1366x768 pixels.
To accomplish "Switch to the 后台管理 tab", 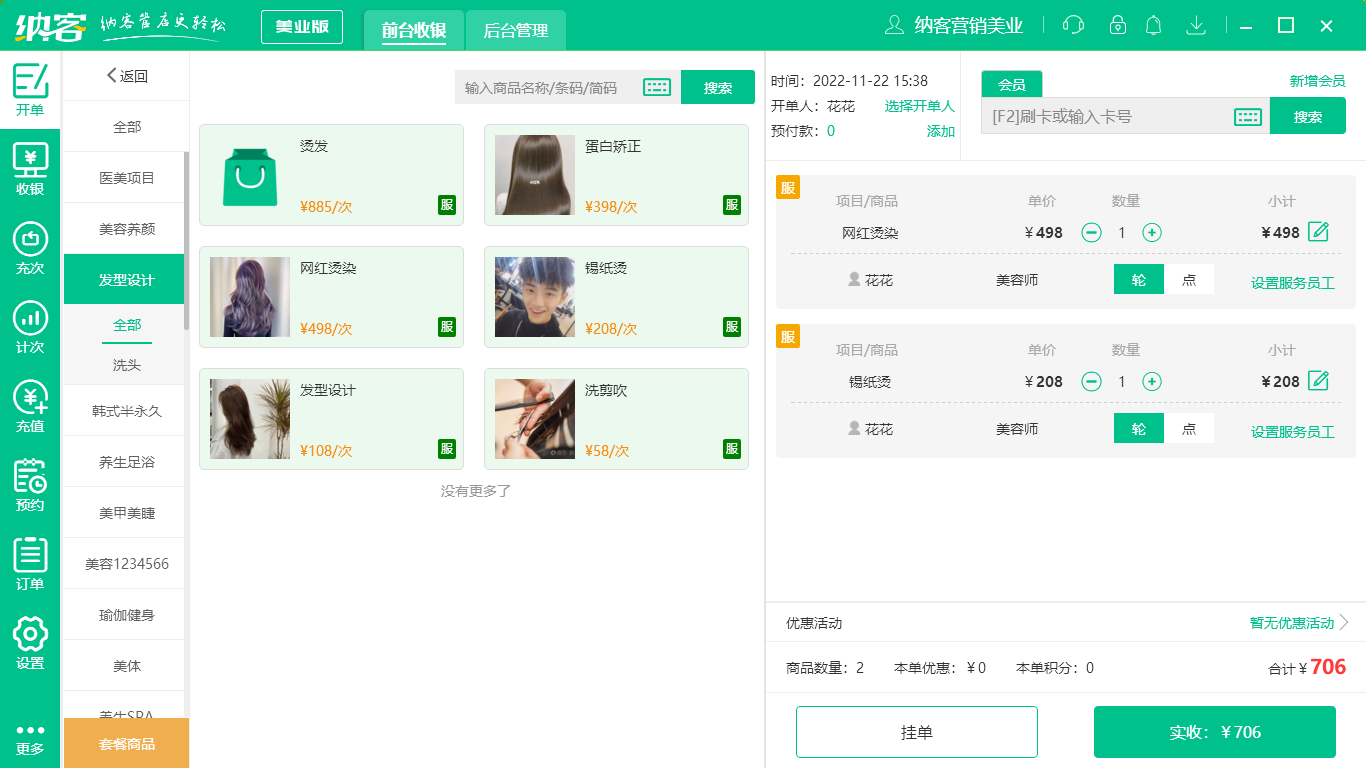I will point(517,30).
